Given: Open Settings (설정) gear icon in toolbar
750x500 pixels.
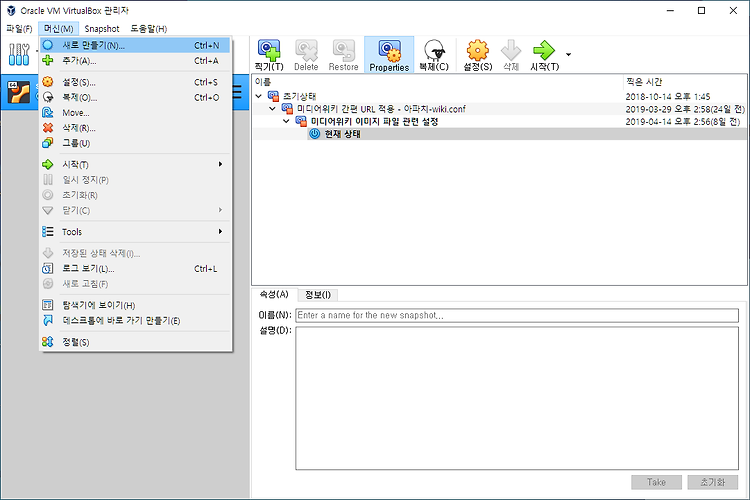Looking at the screenshot, I should [477, 55].
